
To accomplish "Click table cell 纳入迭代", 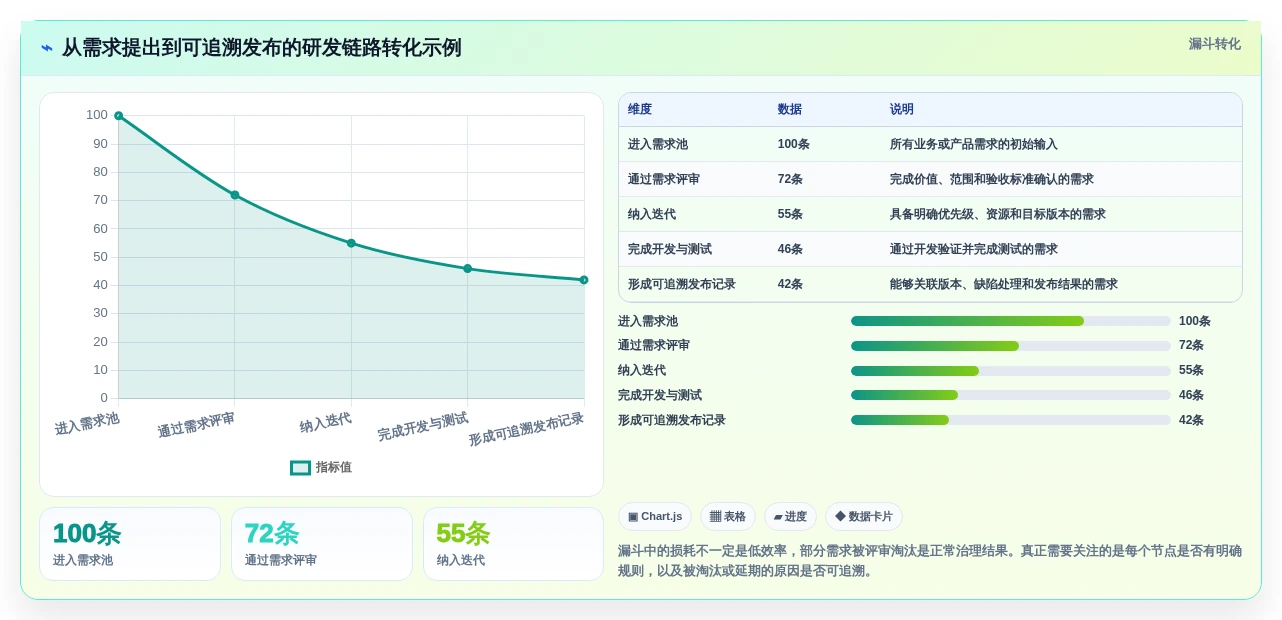I will [x=652, y=214].
